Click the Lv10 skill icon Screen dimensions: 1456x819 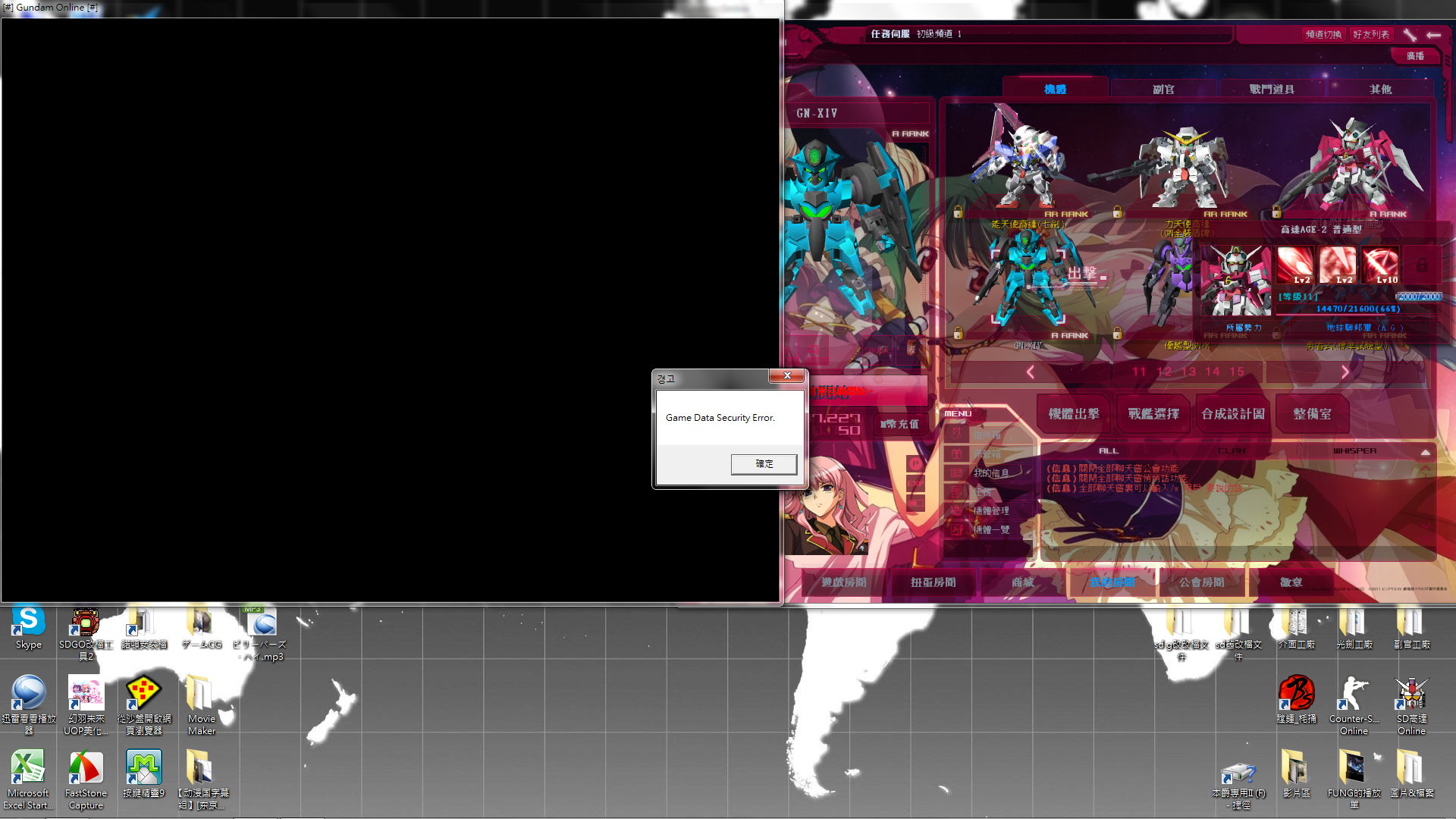1381,265
